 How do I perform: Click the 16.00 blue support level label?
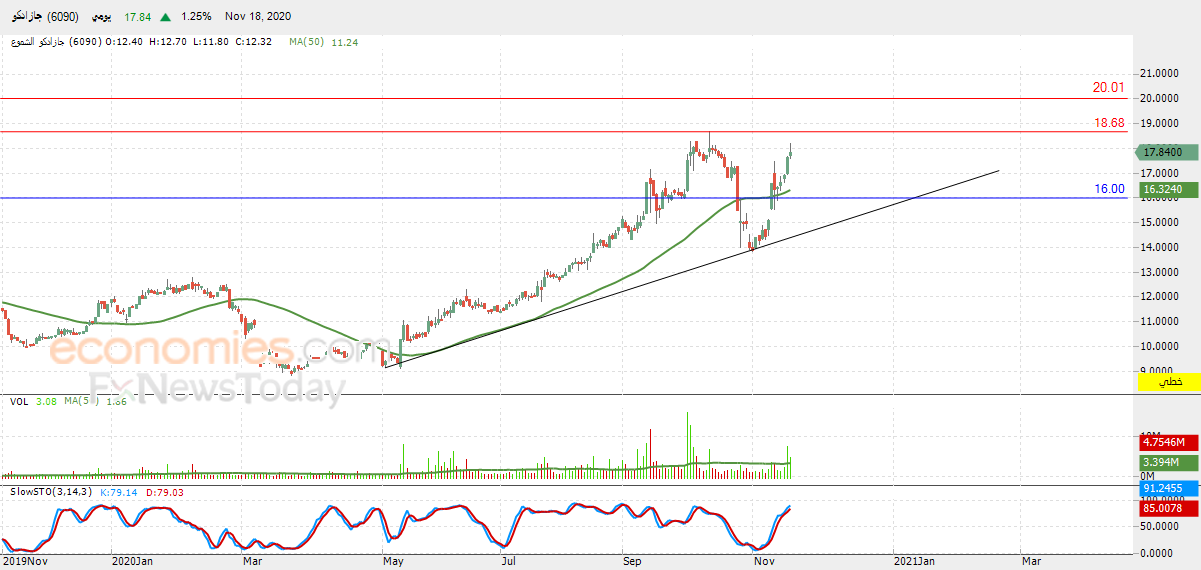(x=1108, y=188)
